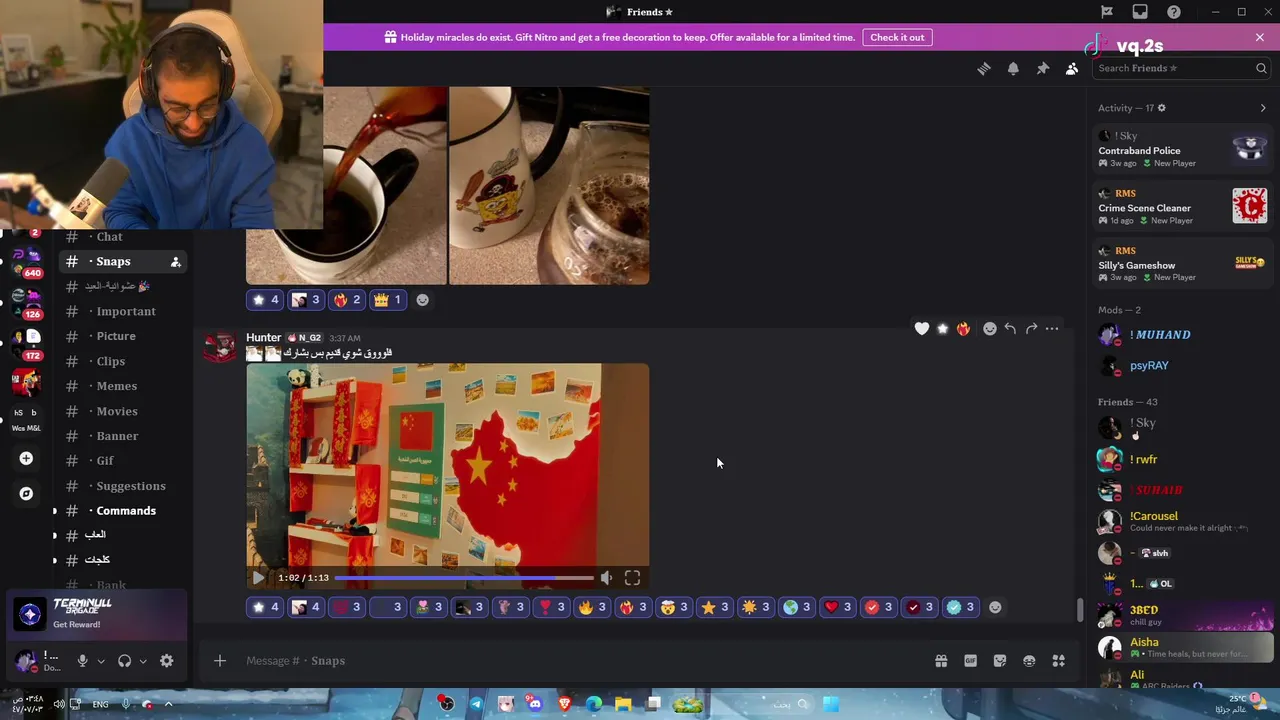Open psyRAY in the Mods list
1280x720 pixels.
1149,366
